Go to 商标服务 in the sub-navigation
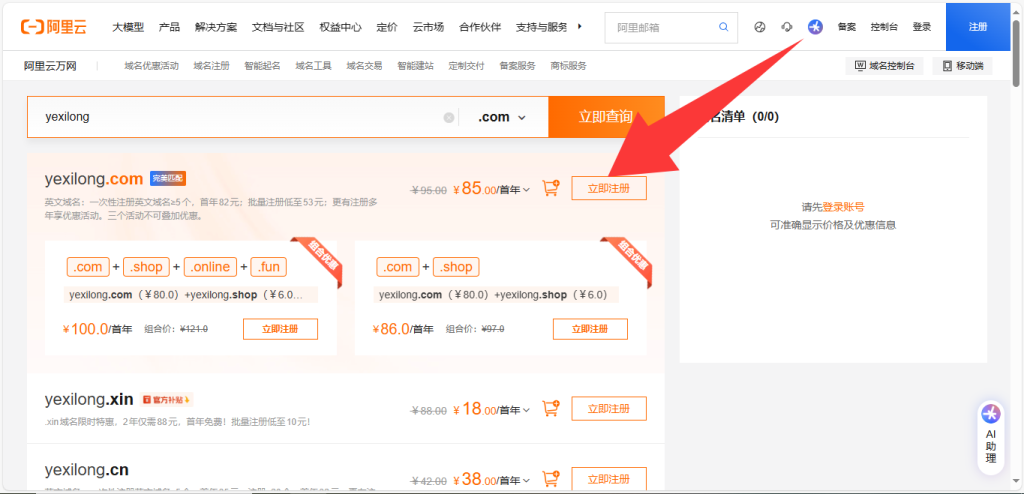This screenshot has height=494, width=1024. click(x=568, y=66)
